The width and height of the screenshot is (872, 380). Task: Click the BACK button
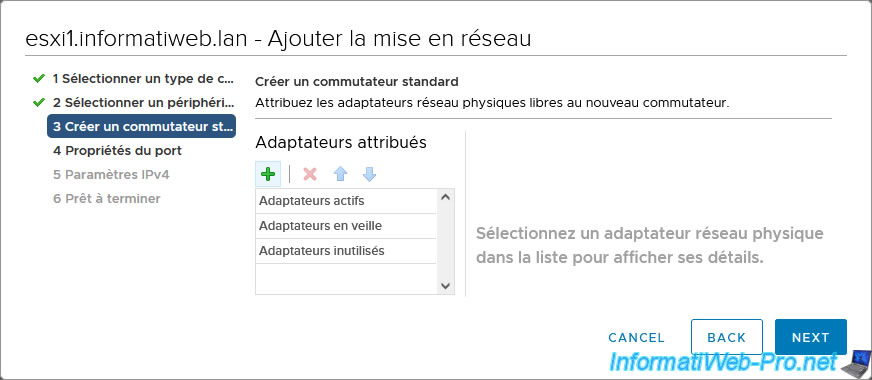(x=726, y=337)
